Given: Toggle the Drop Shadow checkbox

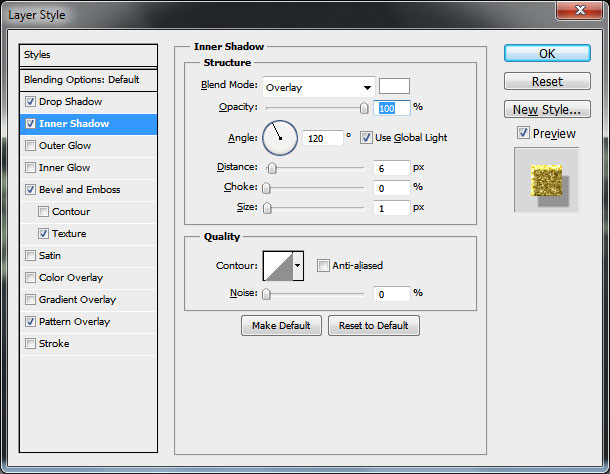Looking at the screenshot, I should tap(30, 102).
